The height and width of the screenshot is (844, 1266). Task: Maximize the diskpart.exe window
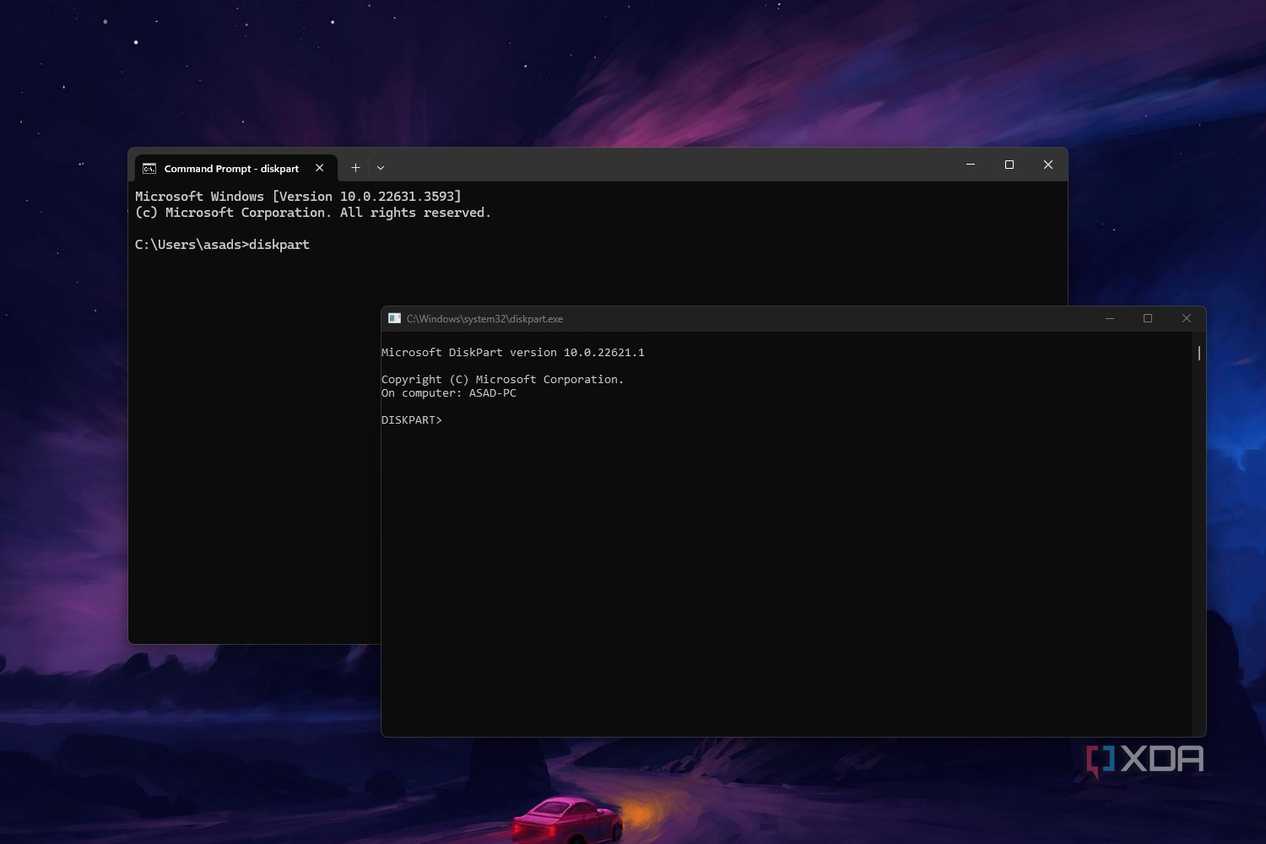1148,318
